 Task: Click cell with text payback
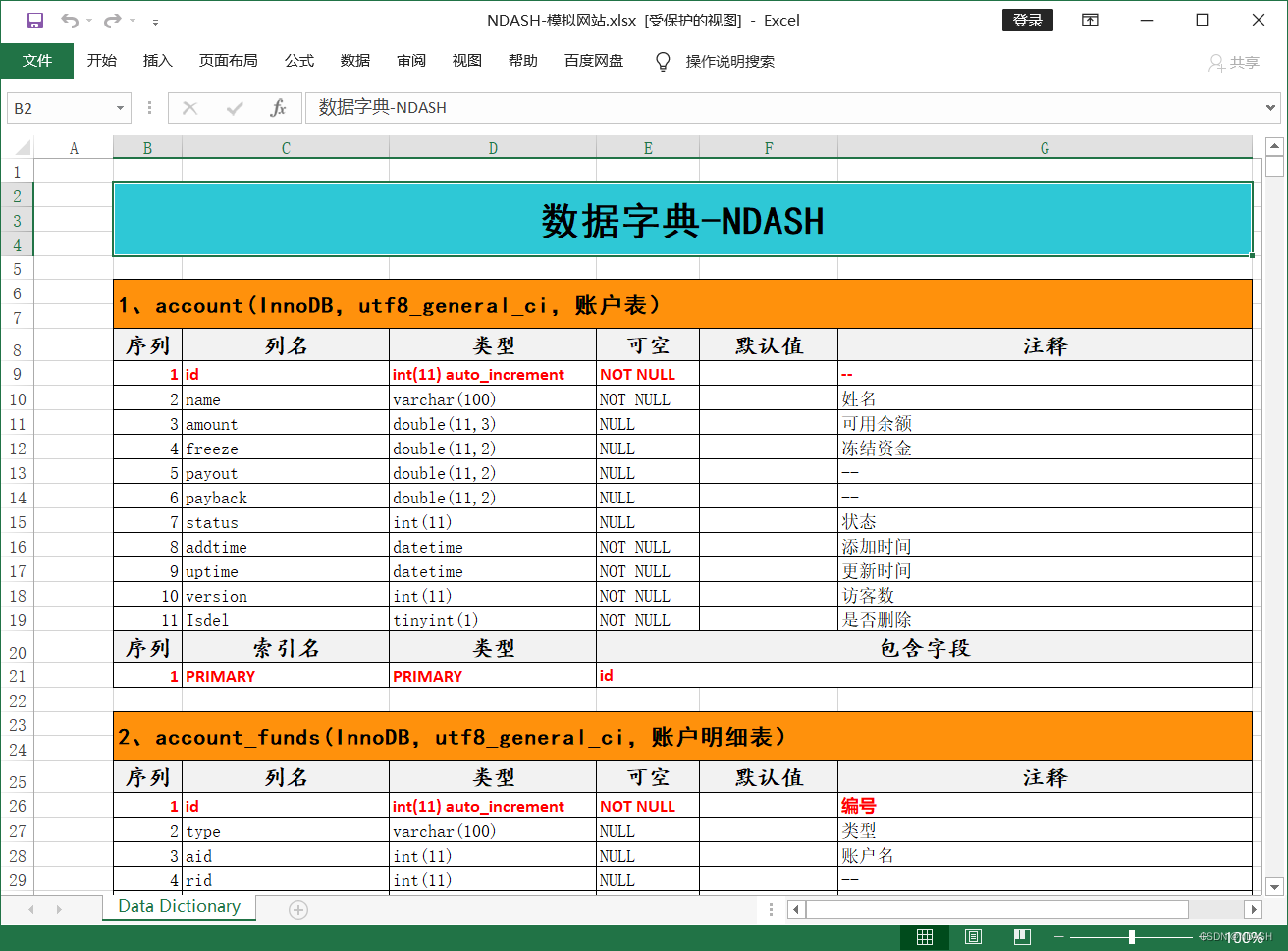point(286,498)
